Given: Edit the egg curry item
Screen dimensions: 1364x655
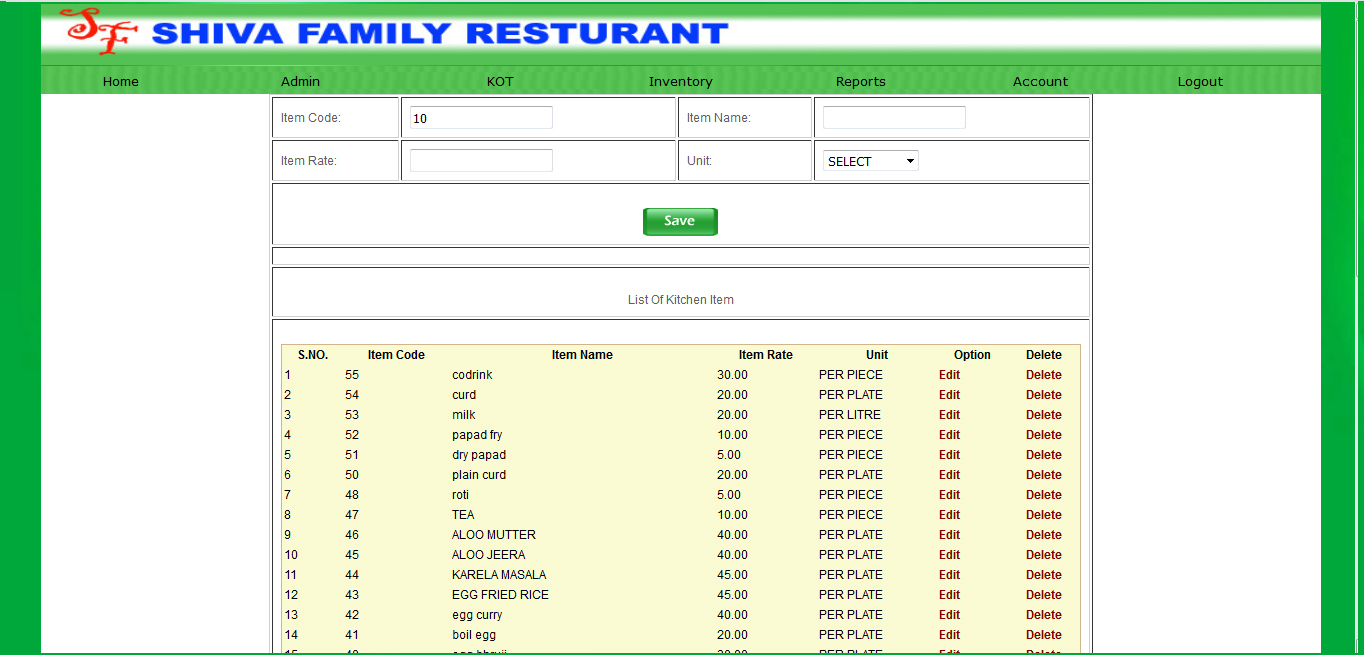Looking at the screenshot, I should [x=949, y=615].
